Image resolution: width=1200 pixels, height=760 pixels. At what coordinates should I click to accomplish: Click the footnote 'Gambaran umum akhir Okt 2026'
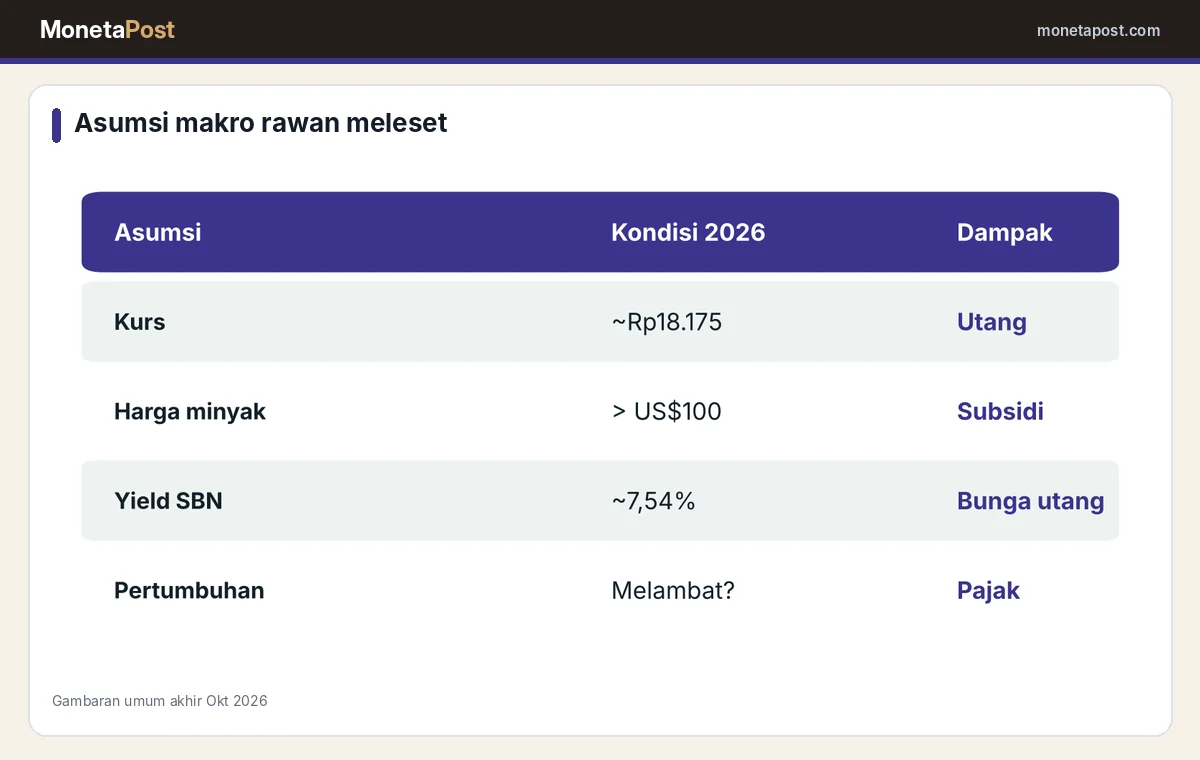tap(160, 701)
